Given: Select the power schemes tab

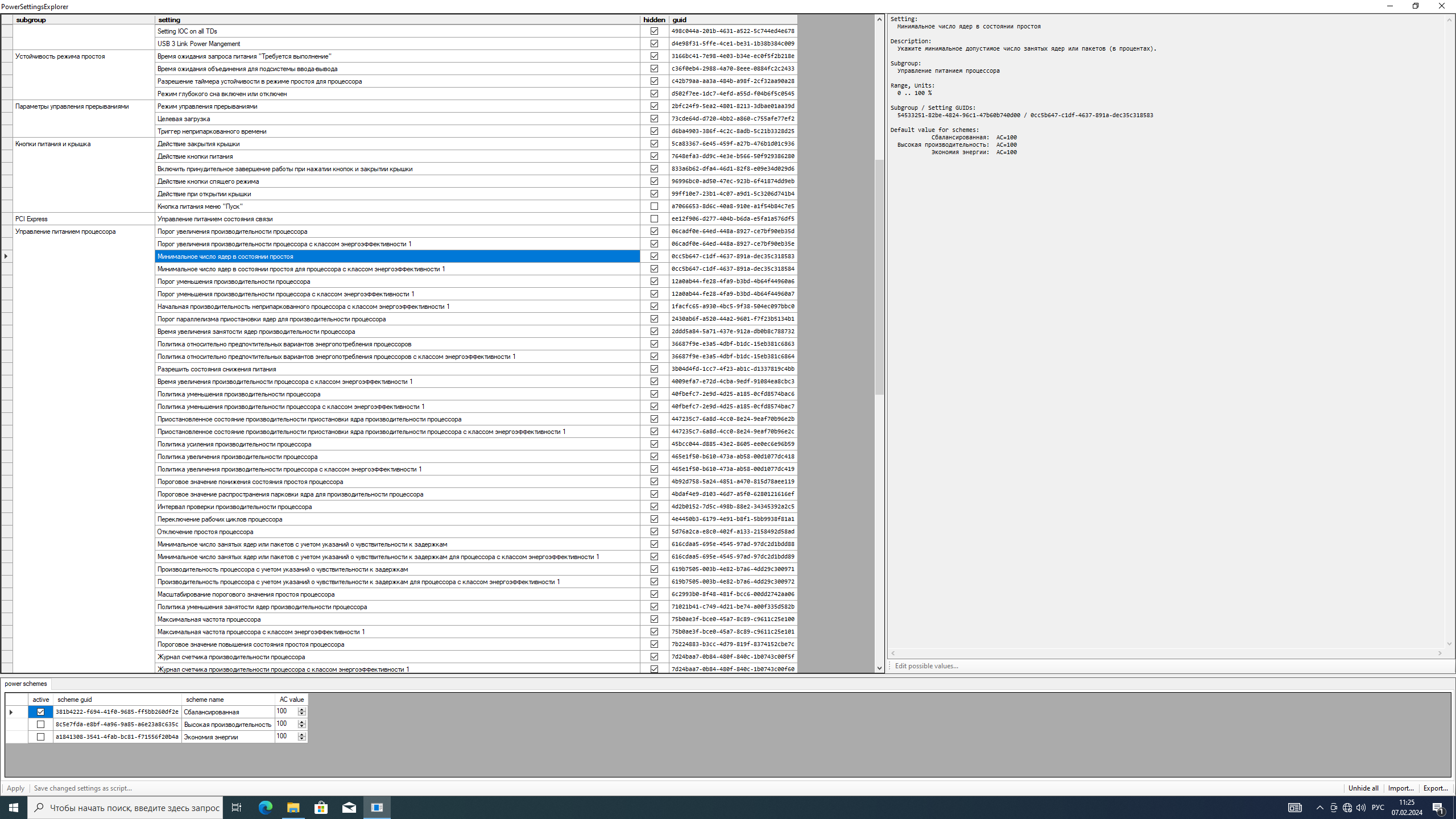Looking at the screenshot, I should coord(26,684).
